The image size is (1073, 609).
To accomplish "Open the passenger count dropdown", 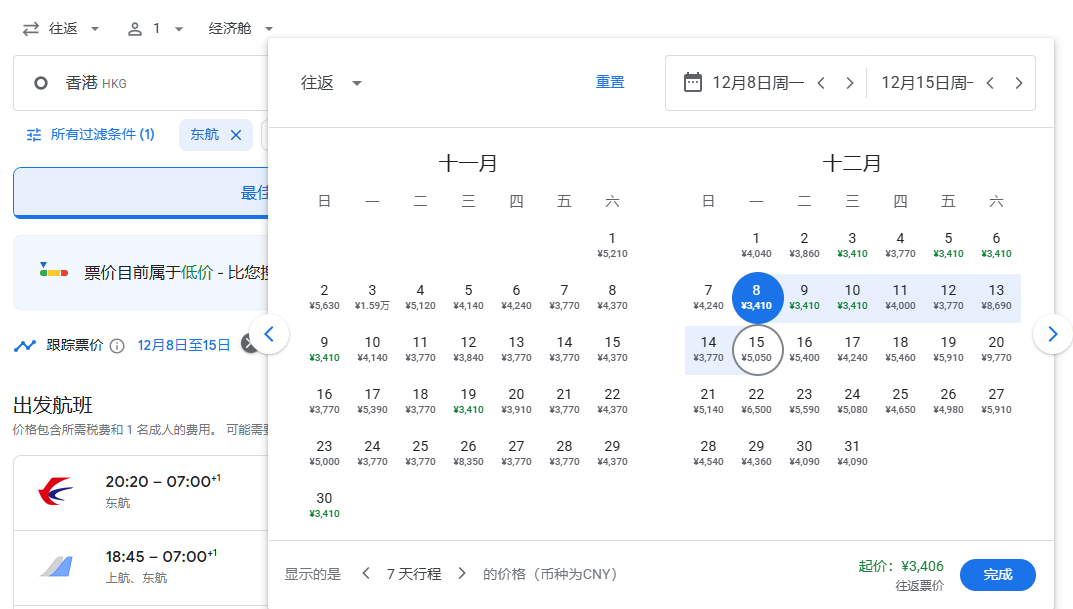I will (156, 29).
